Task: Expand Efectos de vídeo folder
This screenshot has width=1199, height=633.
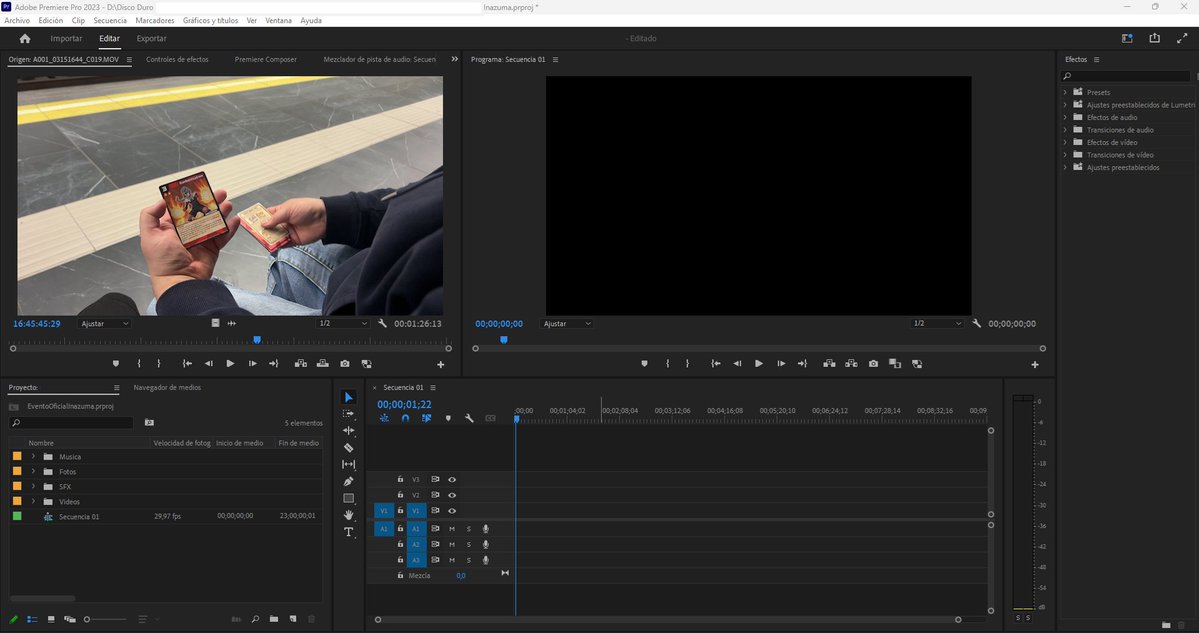Action: pos(1065,142)
